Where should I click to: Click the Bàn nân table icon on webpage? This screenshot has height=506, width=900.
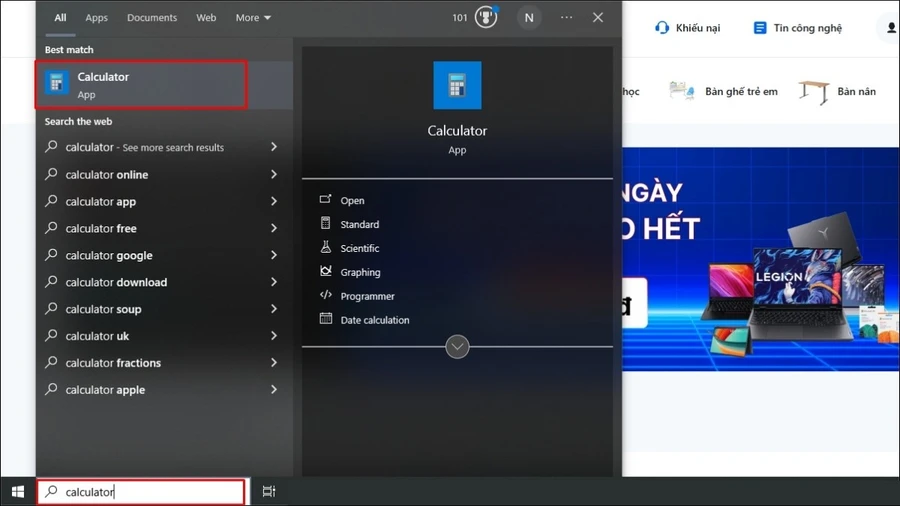tap(814, 92)
